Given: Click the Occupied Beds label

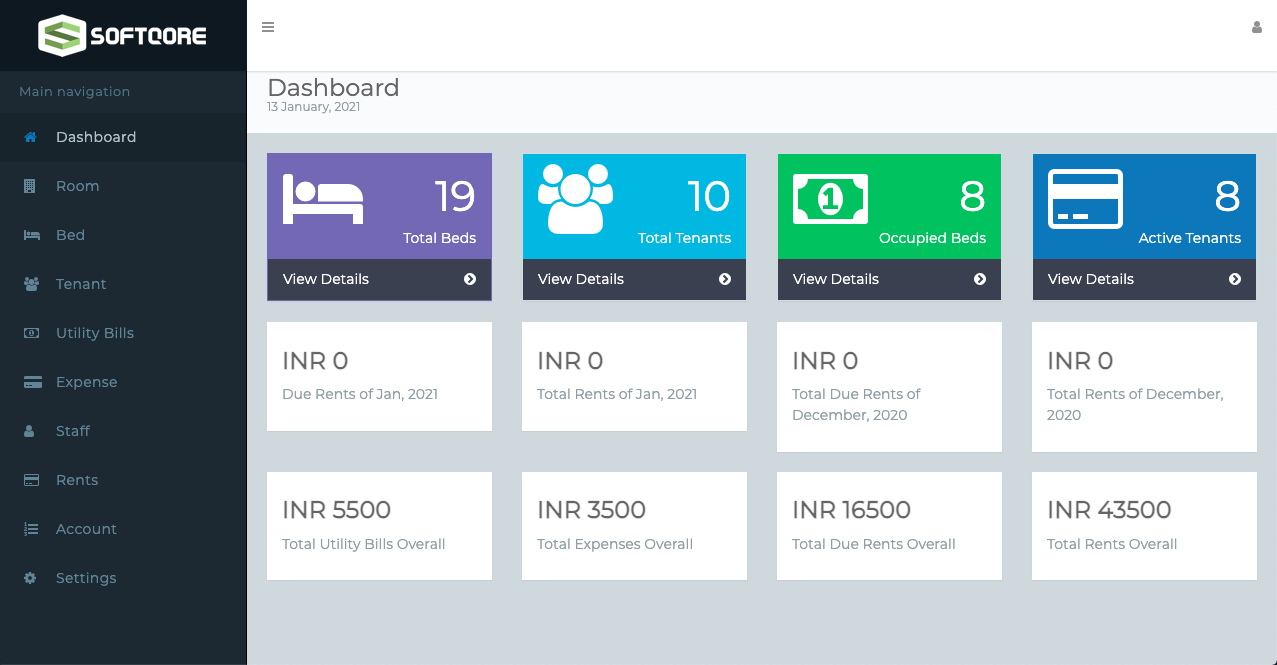Looking at the screenshot, I should pos(932,238).
